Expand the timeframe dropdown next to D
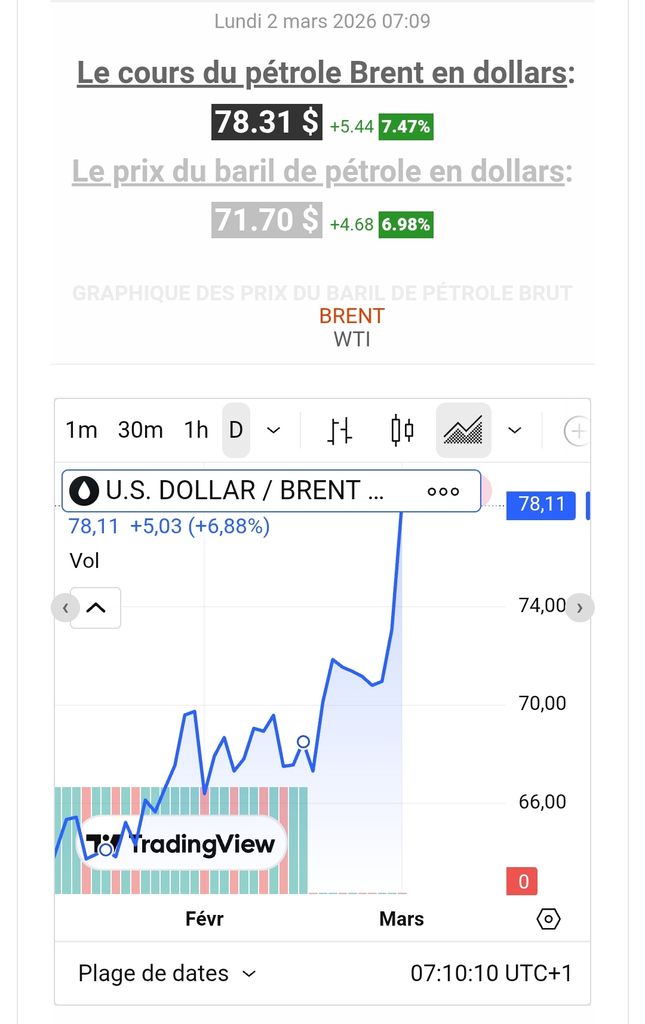Screen dimensions: 645x1024 tap(273, 431)
